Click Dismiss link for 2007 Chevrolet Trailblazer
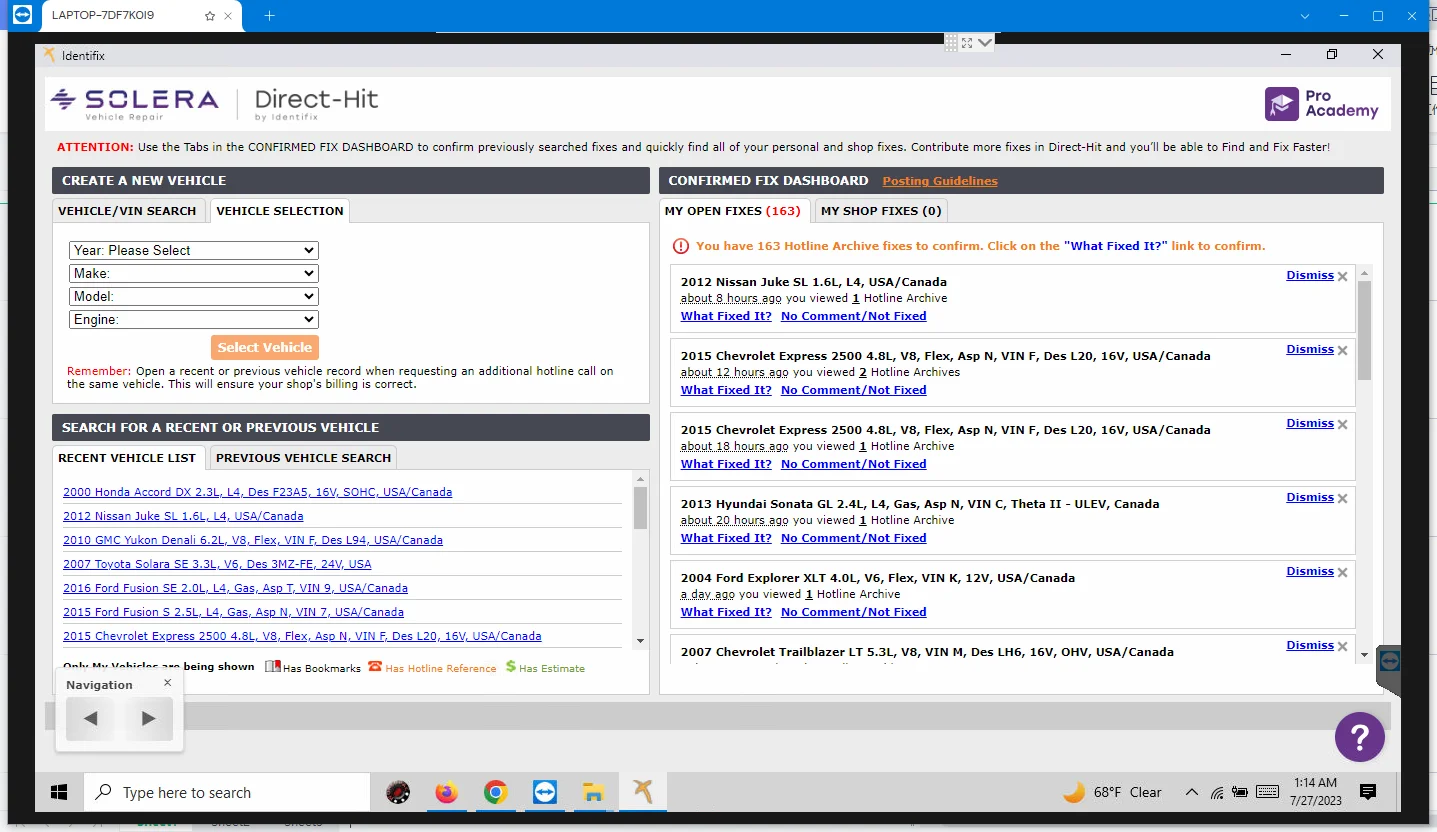This screenshot has height=832, width=1437. [x=1310, y=645]
